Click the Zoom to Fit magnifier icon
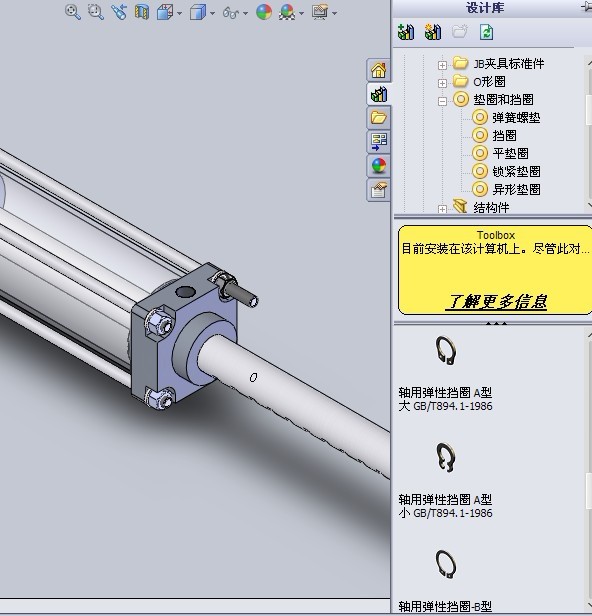Screen dimensions: 592x616 (x=73, y=12)
